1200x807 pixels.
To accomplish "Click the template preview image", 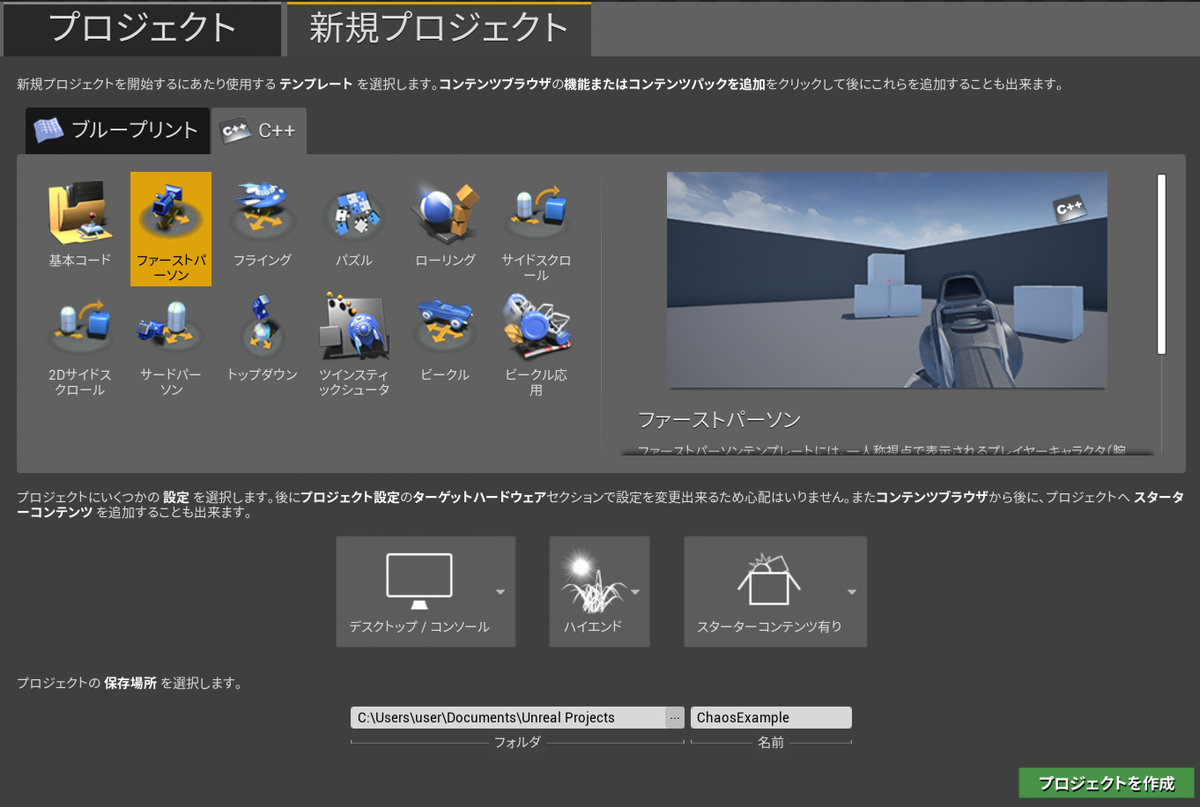I will (887, 279).
